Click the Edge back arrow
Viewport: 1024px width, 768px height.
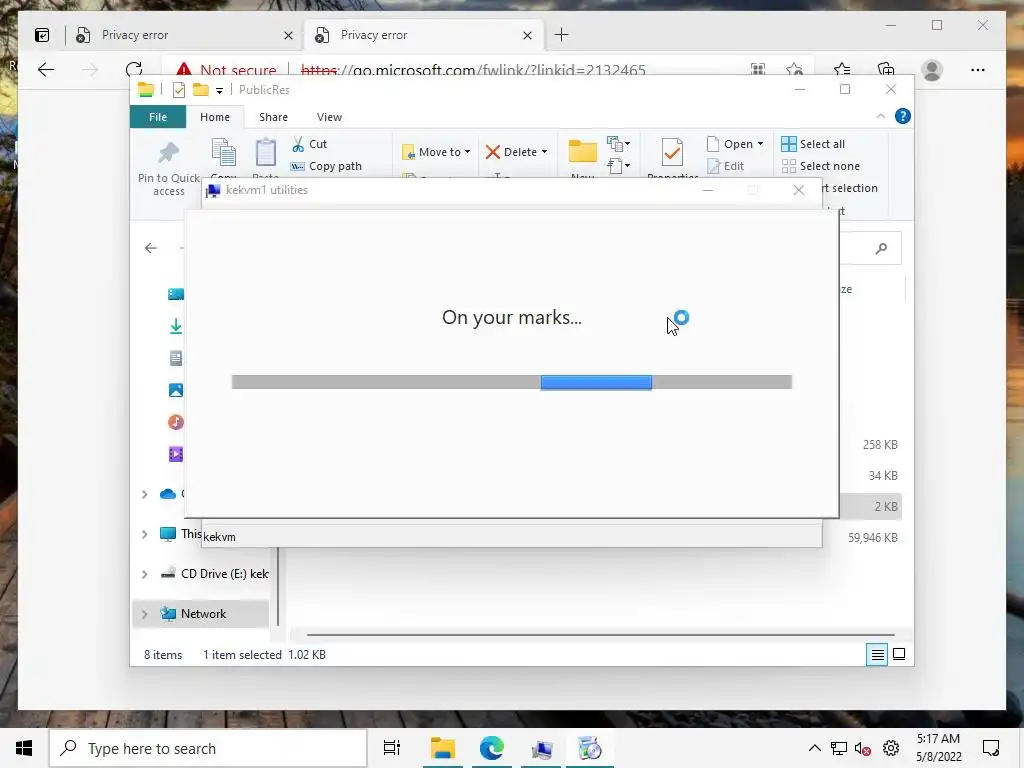[x=46, y=70]
